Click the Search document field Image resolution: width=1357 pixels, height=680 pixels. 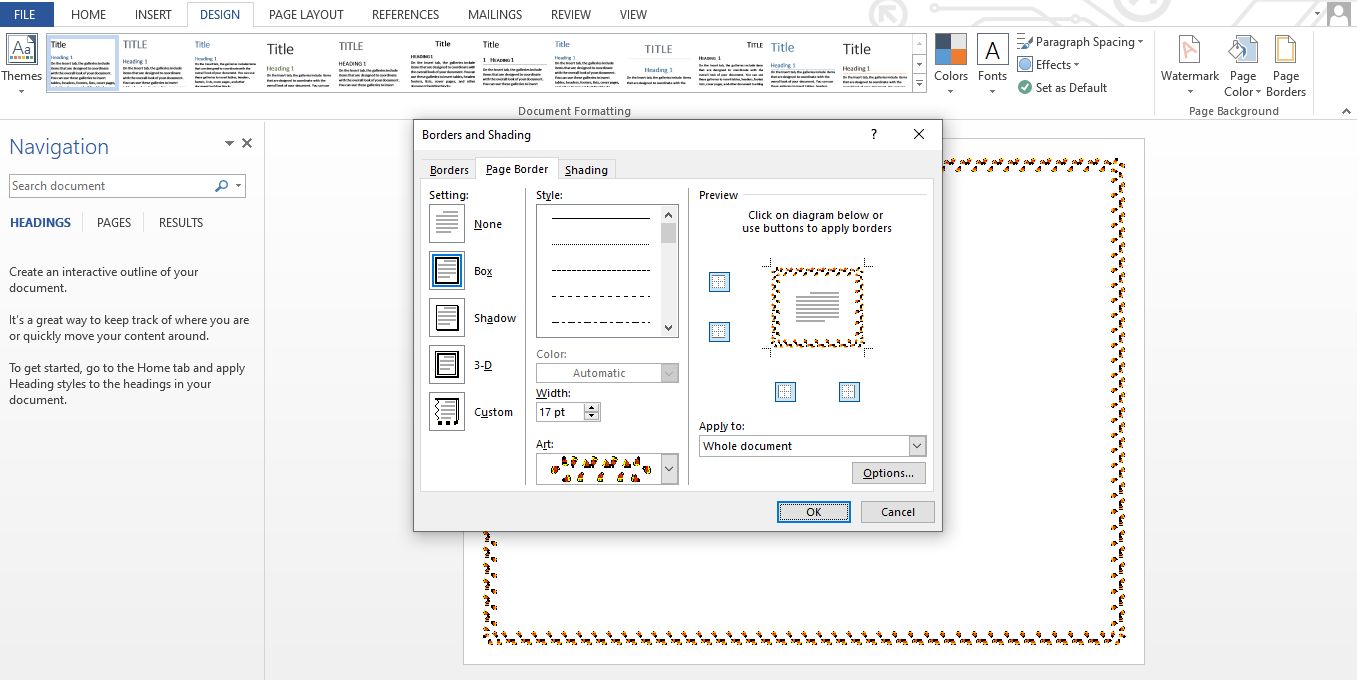pyautogui.click(x=110, y=186)
